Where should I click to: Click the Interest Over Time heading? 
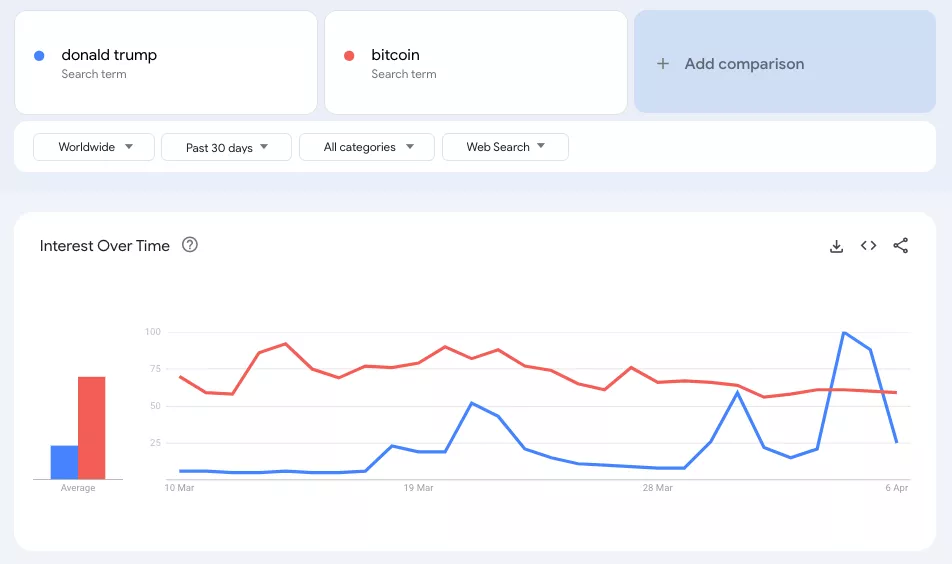[x=105, y=246]
